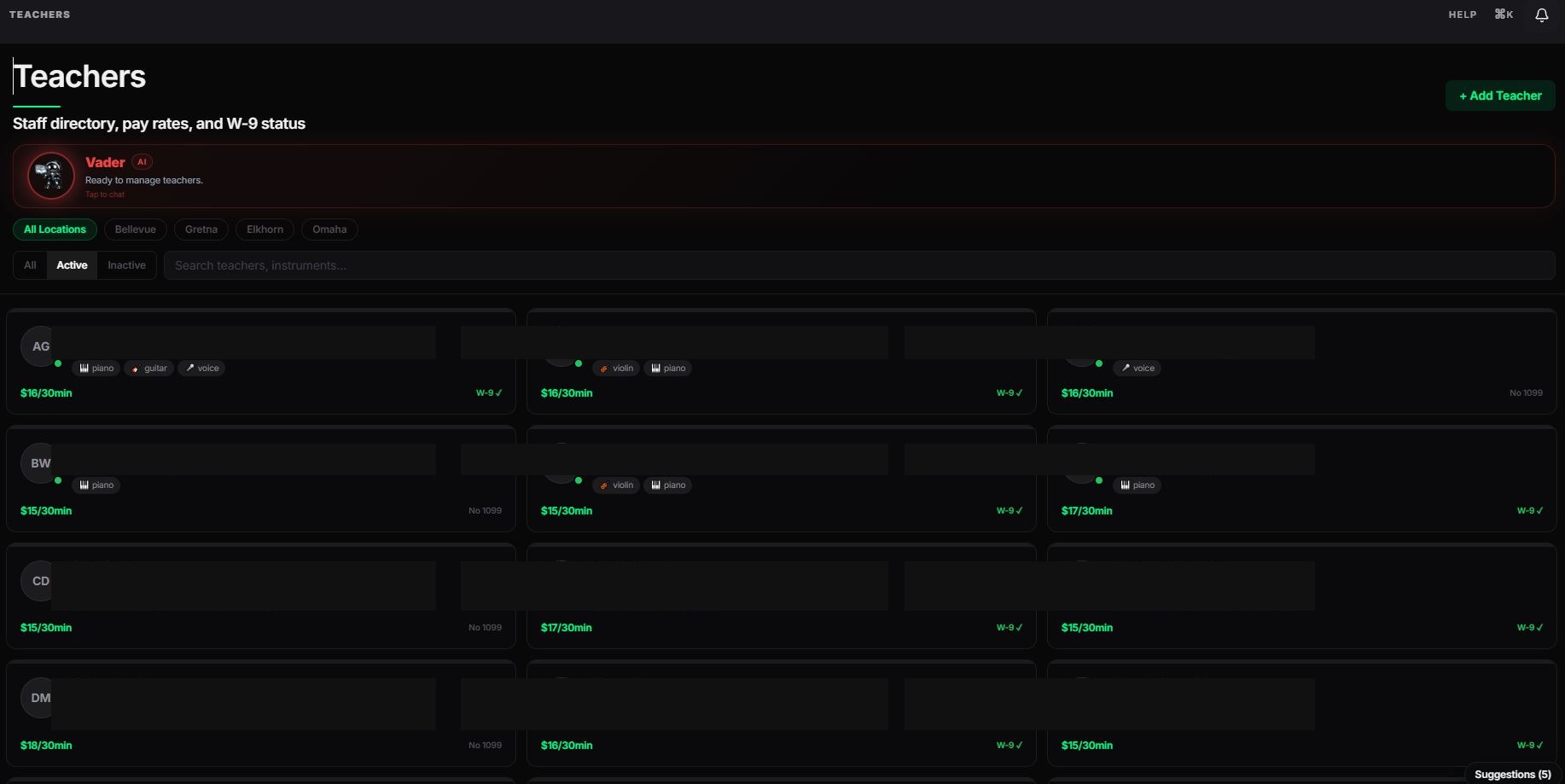Select the Active status tab

72,265
